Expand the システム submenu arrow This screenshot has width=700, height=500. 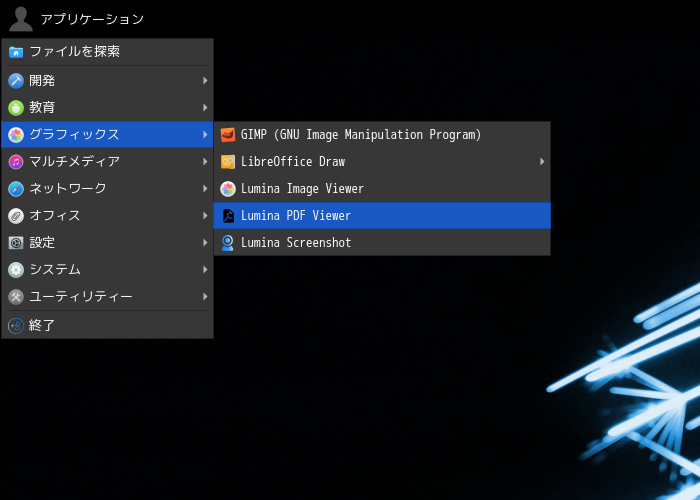coord(205,270)
